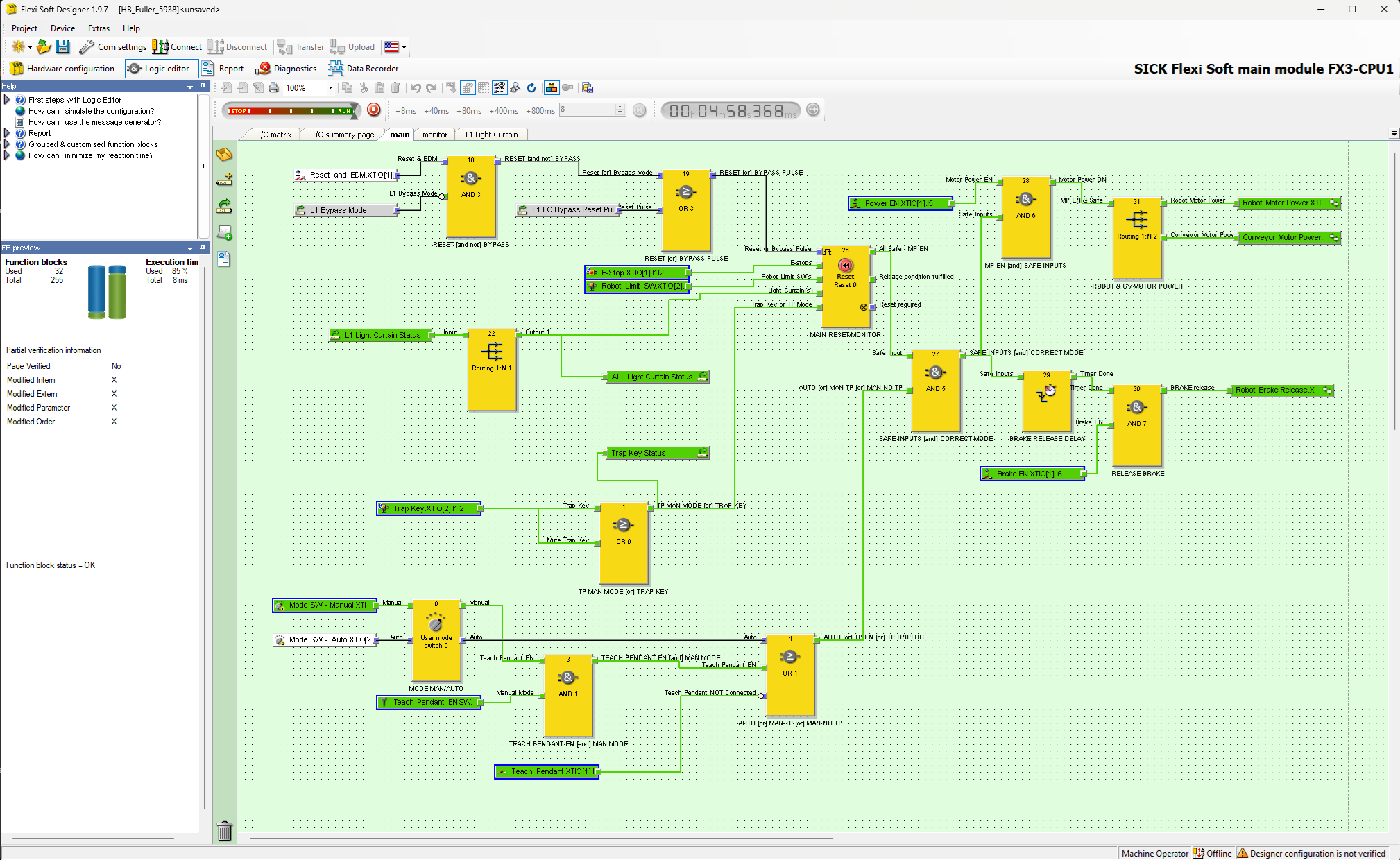Click the STOP-RUN simulation speed slider
The height and width of the screenshot is (860, 1400).
pyautogui.click(x=291, y=110)
